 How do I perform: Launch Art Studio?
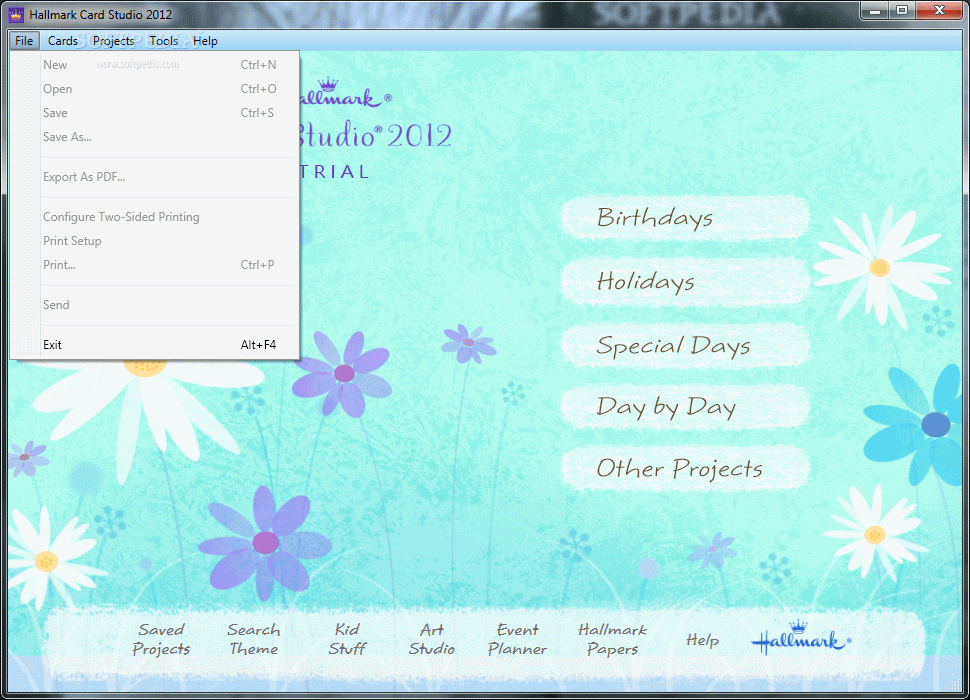point(432,639)
